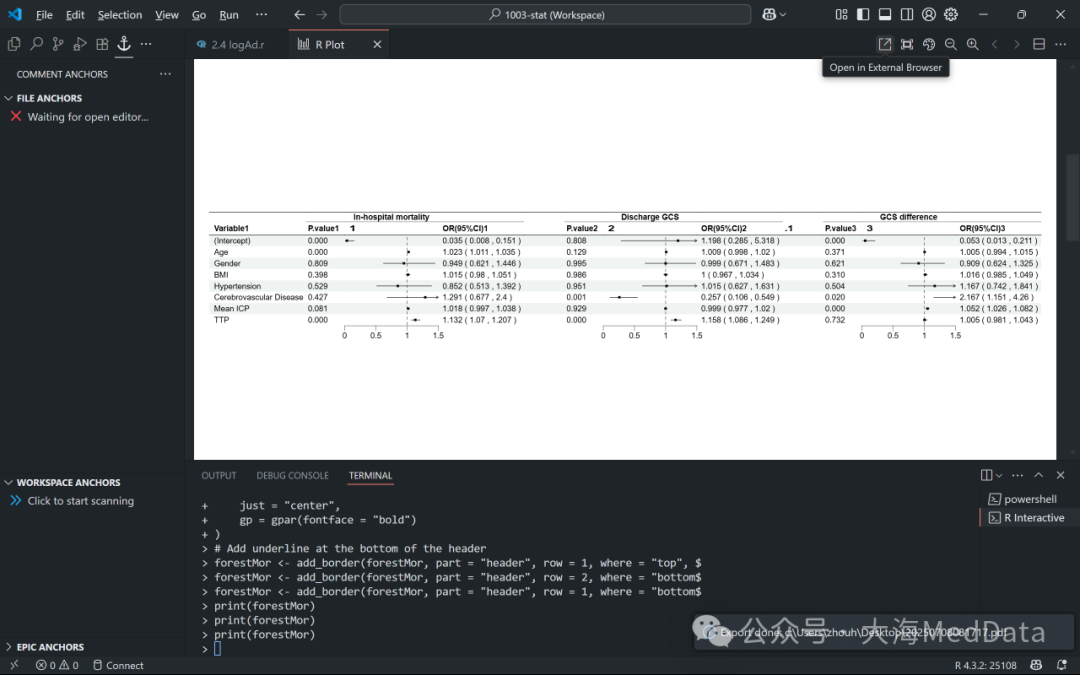The image size is (1080, 675).
Task: Open editor more actions ellipsis
Action: 1061,44
